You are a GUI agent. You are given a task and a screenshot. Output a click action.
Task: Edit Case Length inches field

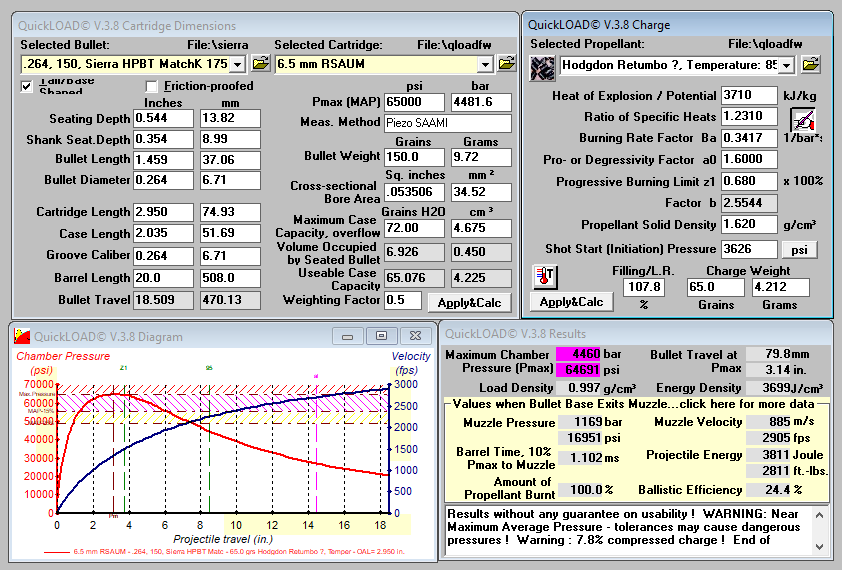coord(163,234)
